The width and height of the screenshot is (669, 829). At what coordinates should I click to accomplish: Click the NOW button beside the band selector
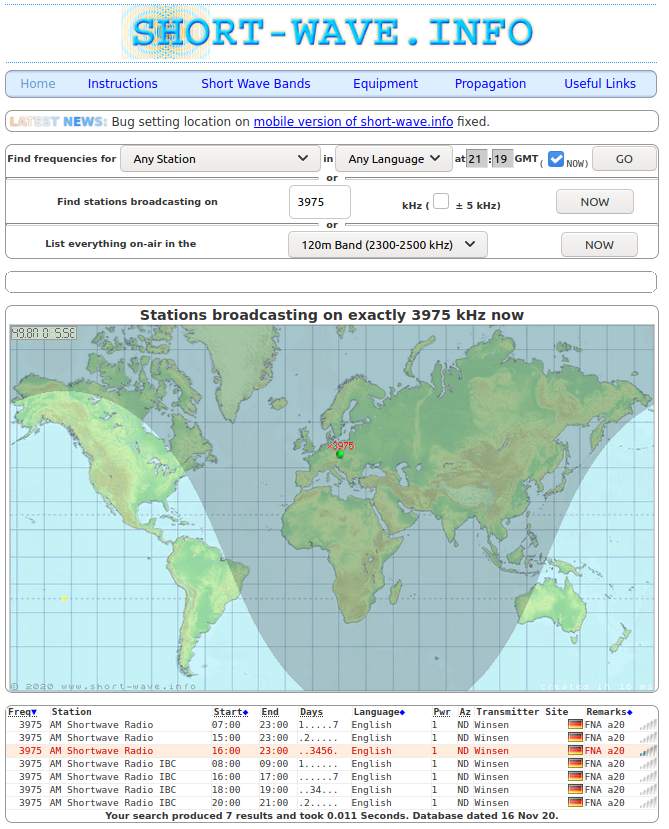tap(599, 245)
